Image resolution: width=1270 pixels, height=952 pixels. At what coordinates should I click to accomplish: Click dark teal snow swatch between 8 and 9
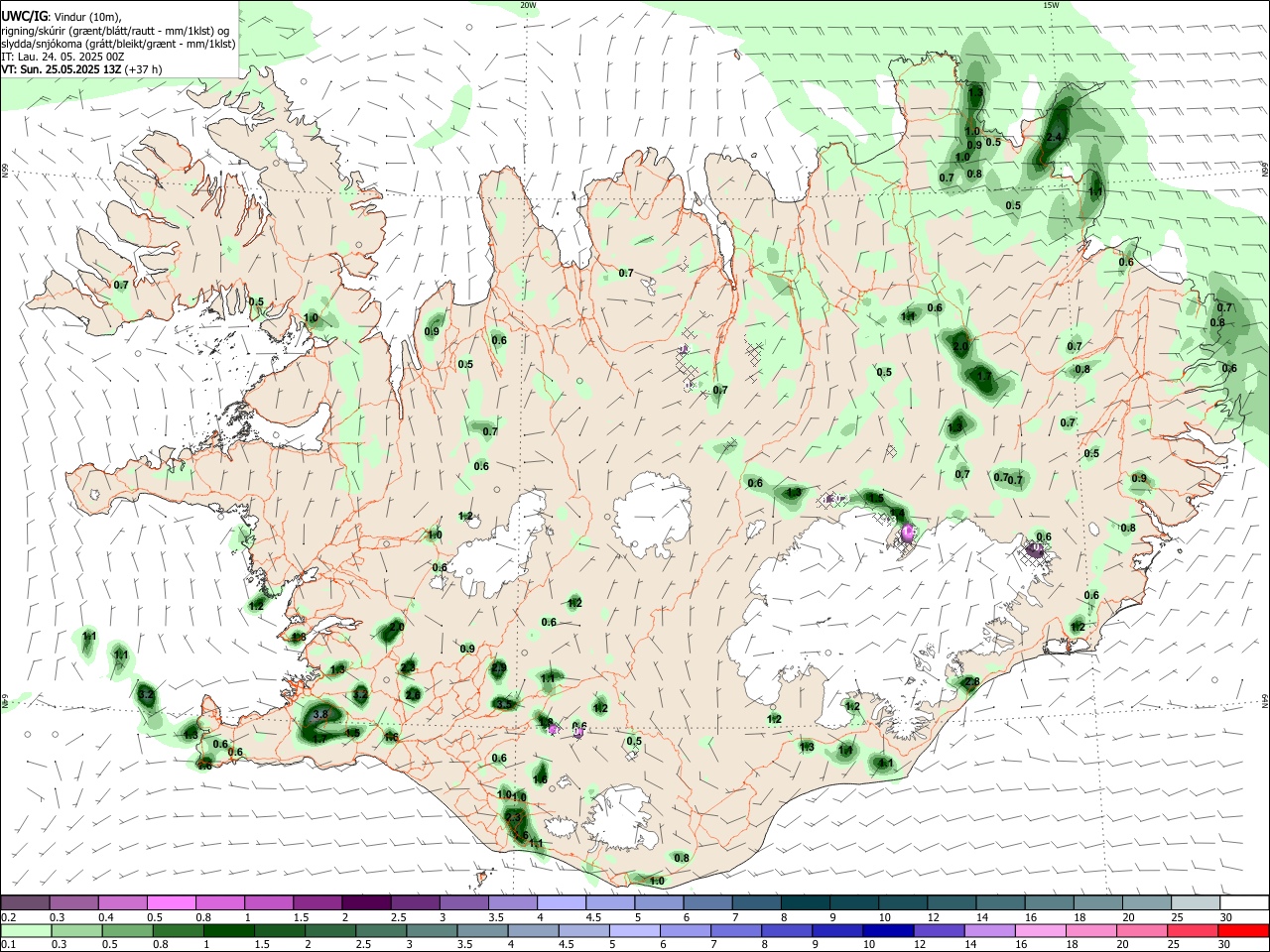pos(806,903)
